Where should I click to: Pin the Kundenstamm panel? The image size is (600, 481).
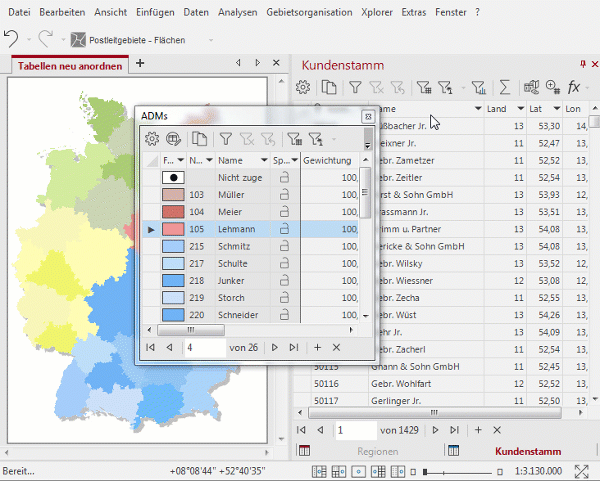click(x=583, y=64)
